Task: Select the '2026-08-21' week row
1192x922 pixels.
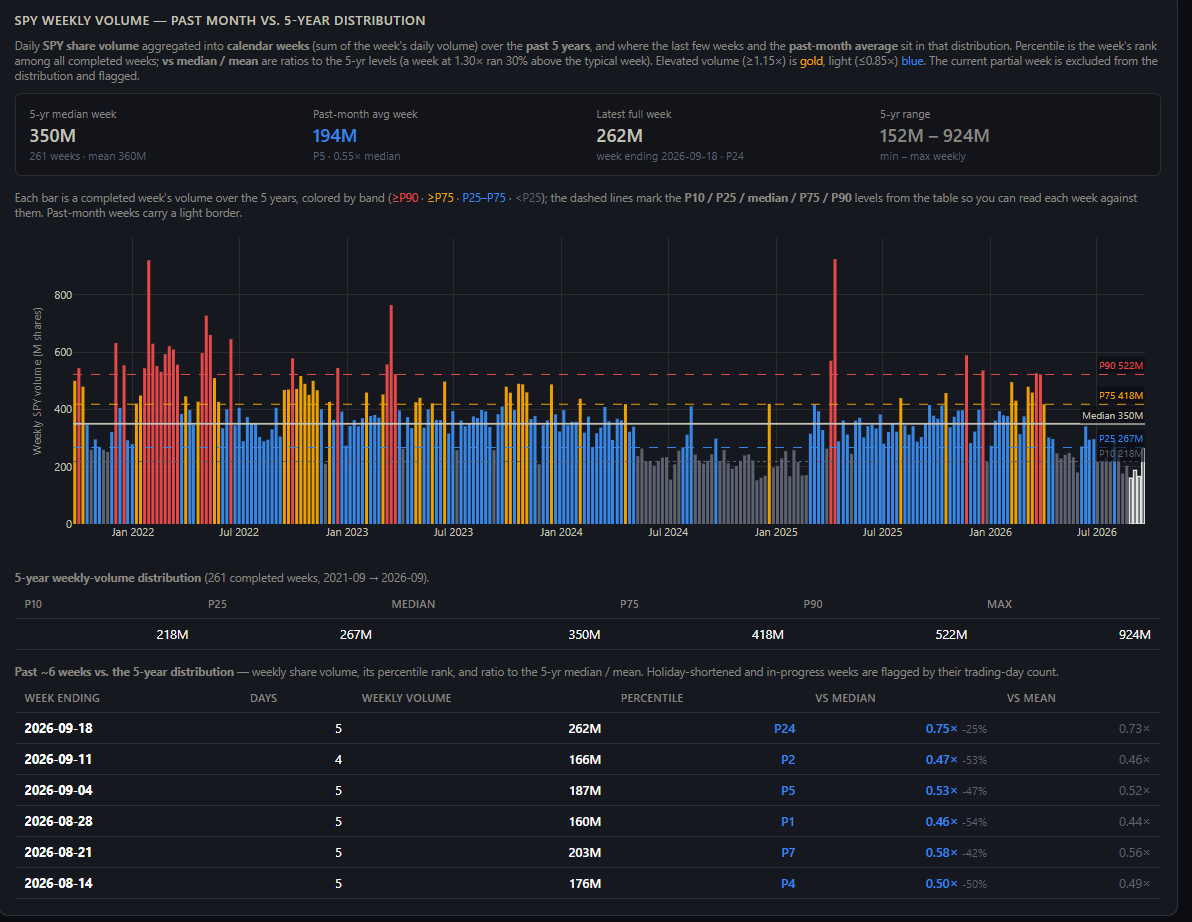Action: (x=588, y=853)
